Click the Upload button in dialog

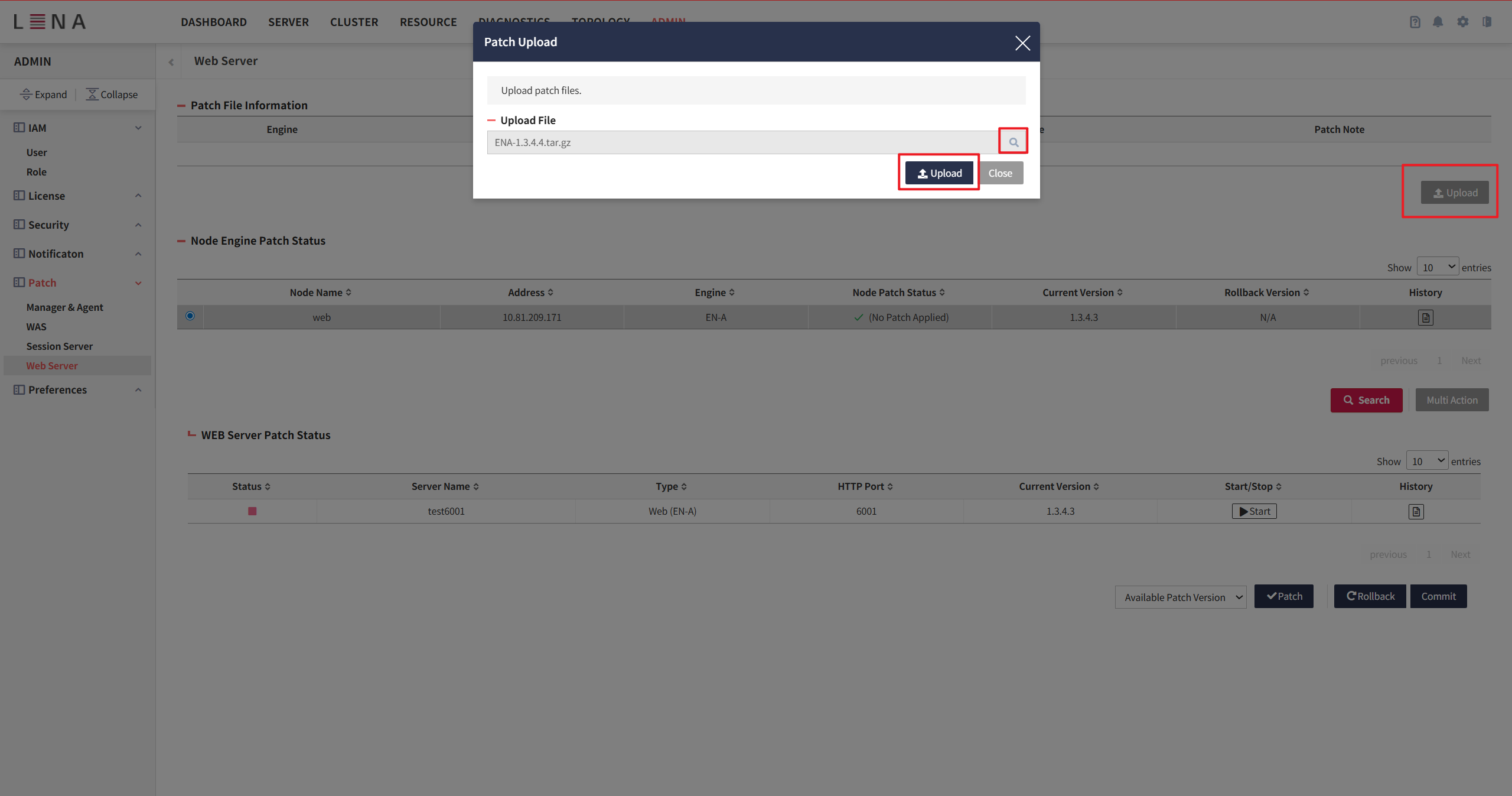[939, 173]
